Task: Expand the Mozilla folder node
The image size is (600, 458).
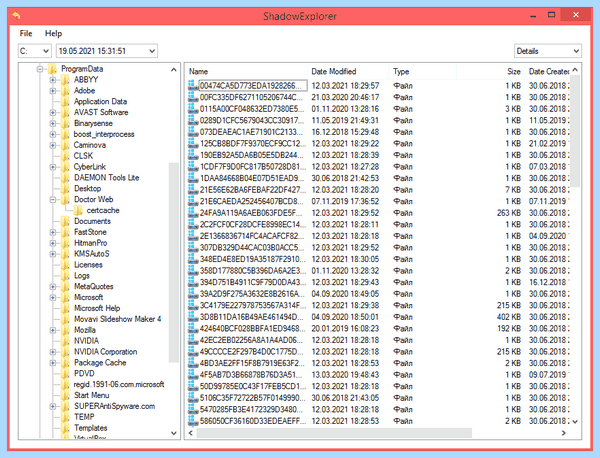Action: pyautogui.click(x=52, y=330)
